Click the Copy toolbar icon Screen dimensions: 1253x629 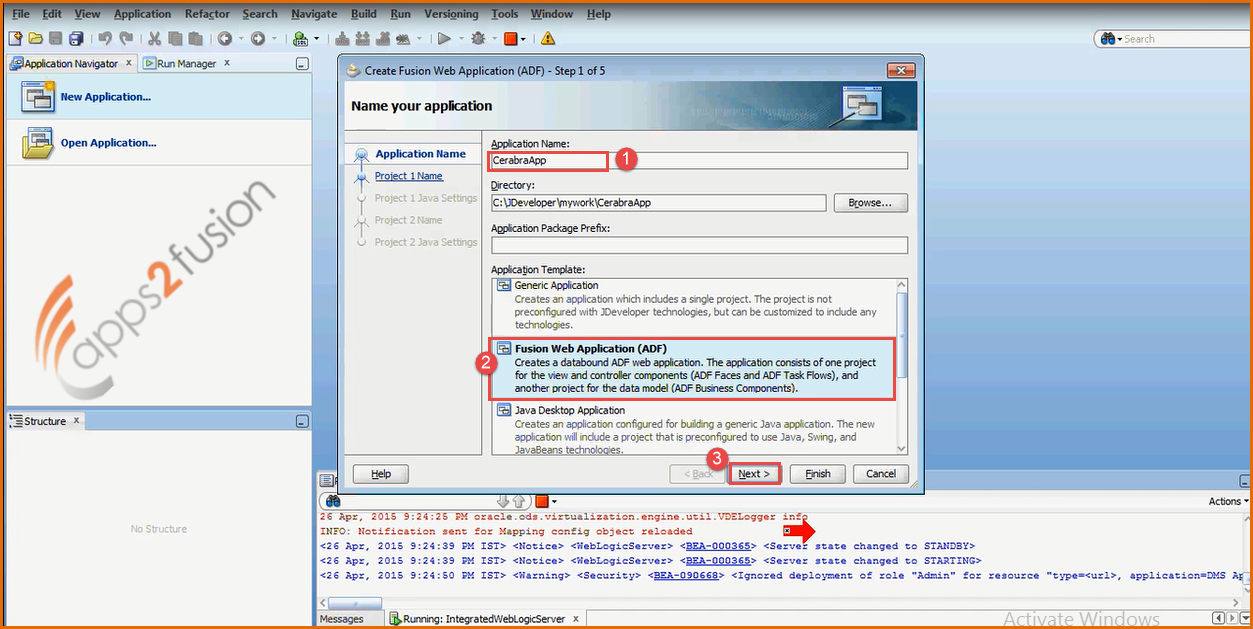(x=175, y=39)
